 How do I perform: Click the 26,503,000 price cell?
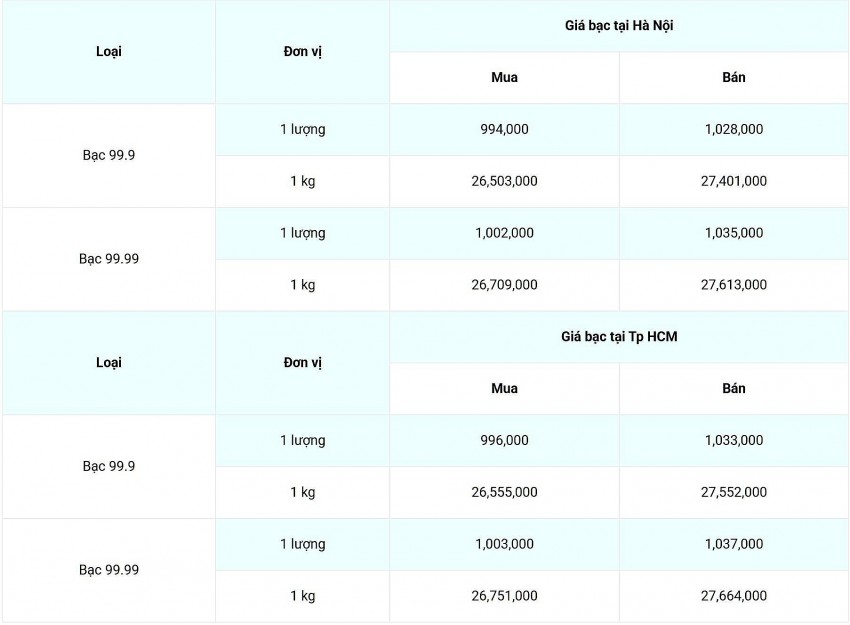tap(504, 181)
